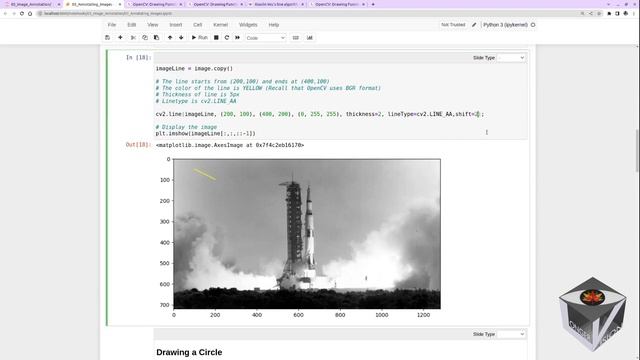Close the active 03_Annotating_Images browser tab
The width and height of the screenshot is (640, 360).
click(120, 4)
